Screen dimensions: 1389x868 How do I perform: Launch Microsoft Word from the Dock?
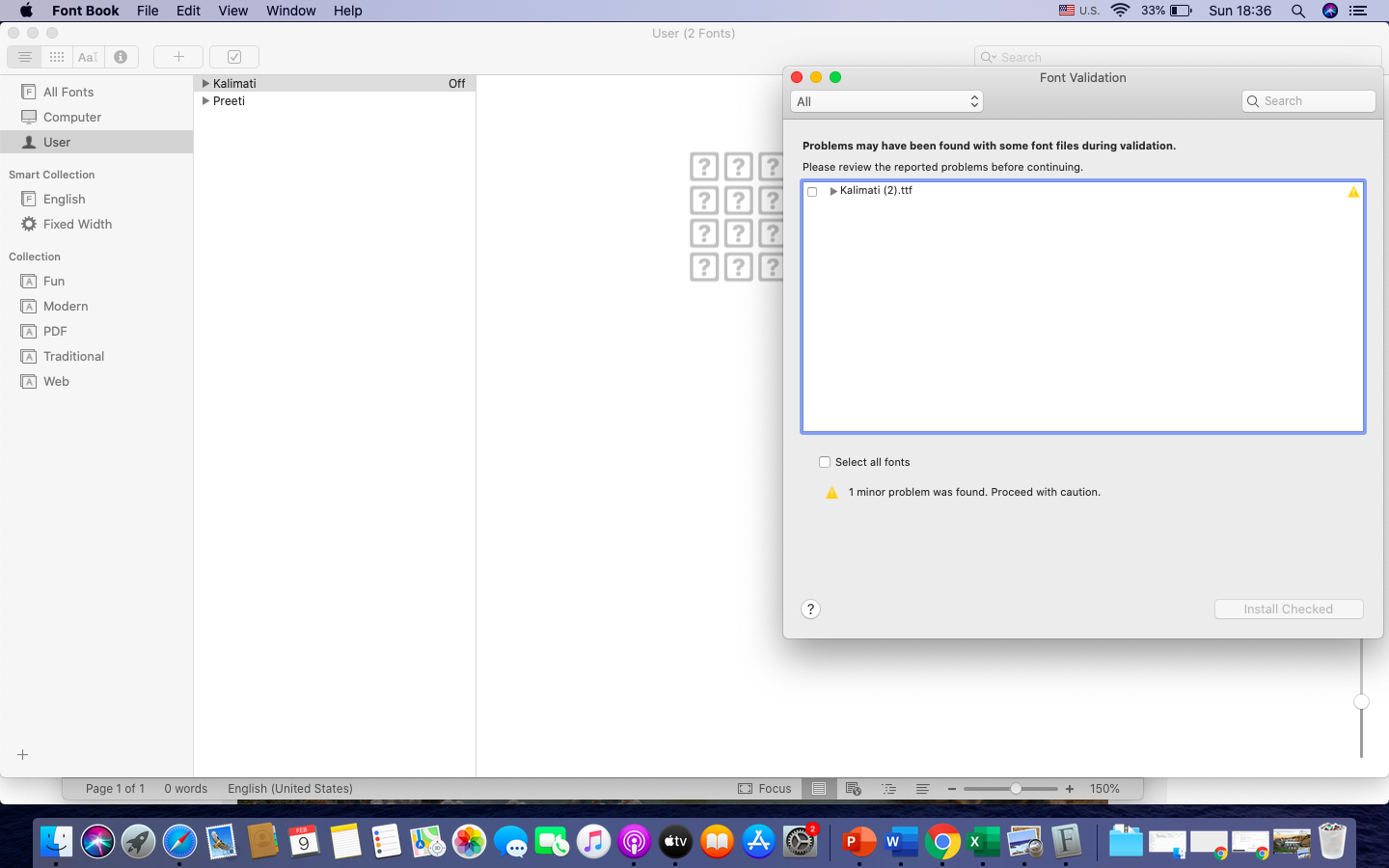901,842
